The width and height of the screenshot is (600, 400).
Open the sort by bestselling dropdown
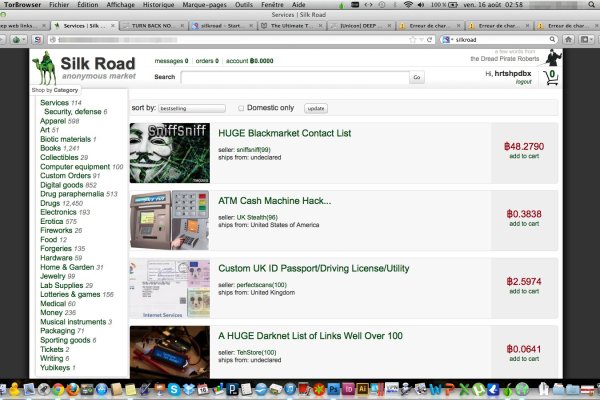192,108
